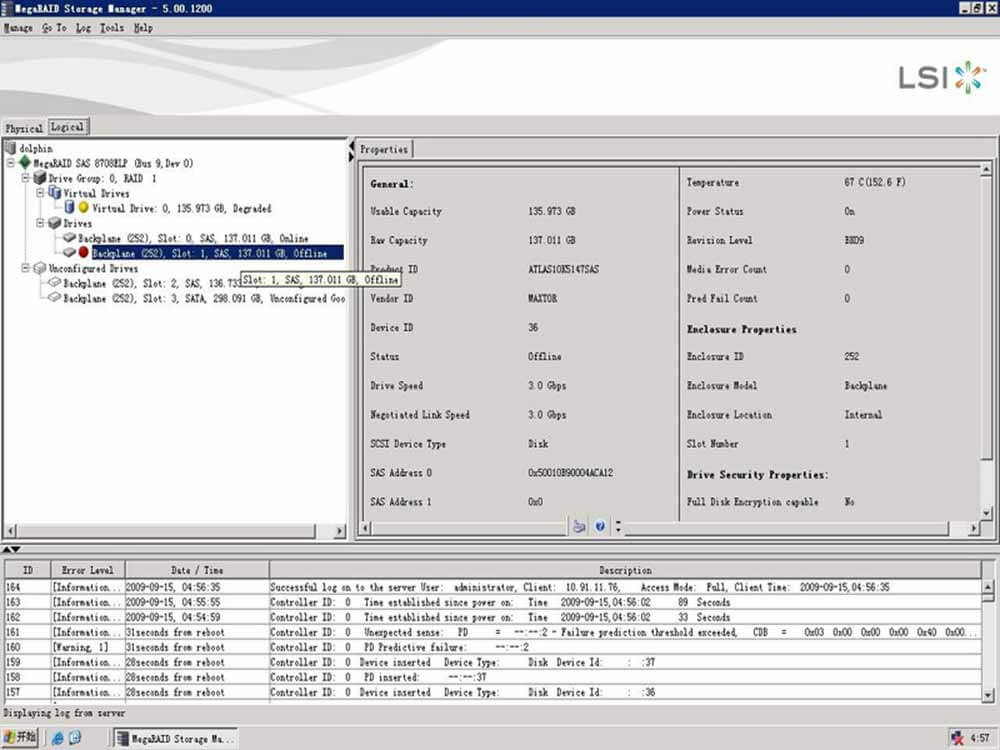Open the Manage menu

pyautogui.click(x=18, y=28)
